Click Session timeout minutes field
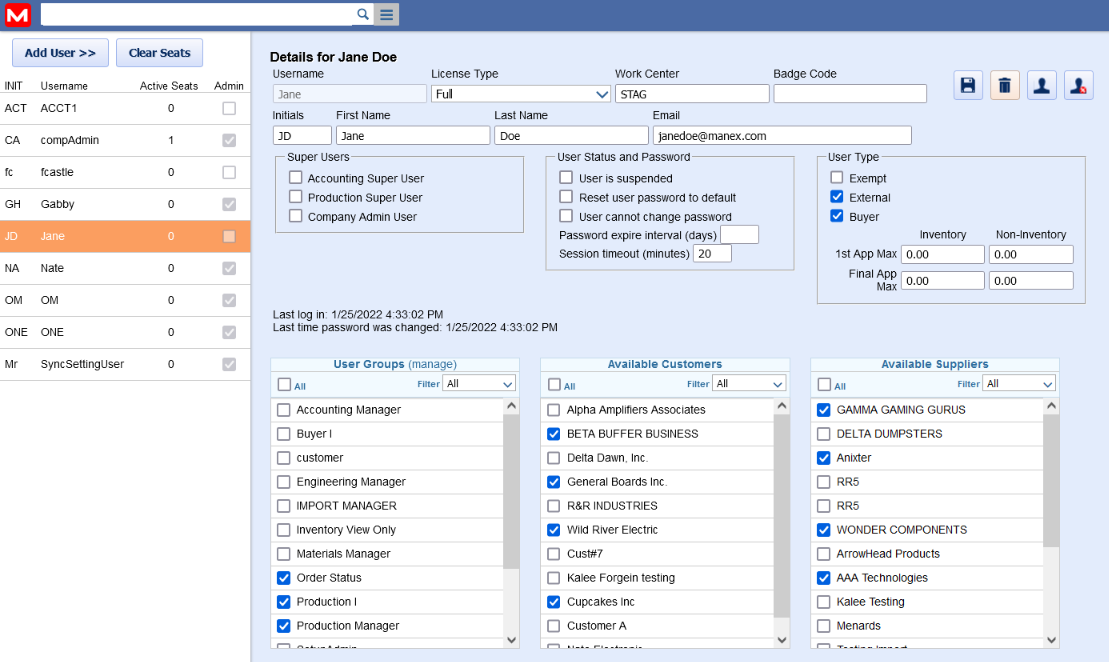1109x662 pixels. click(x=712, y=253)
